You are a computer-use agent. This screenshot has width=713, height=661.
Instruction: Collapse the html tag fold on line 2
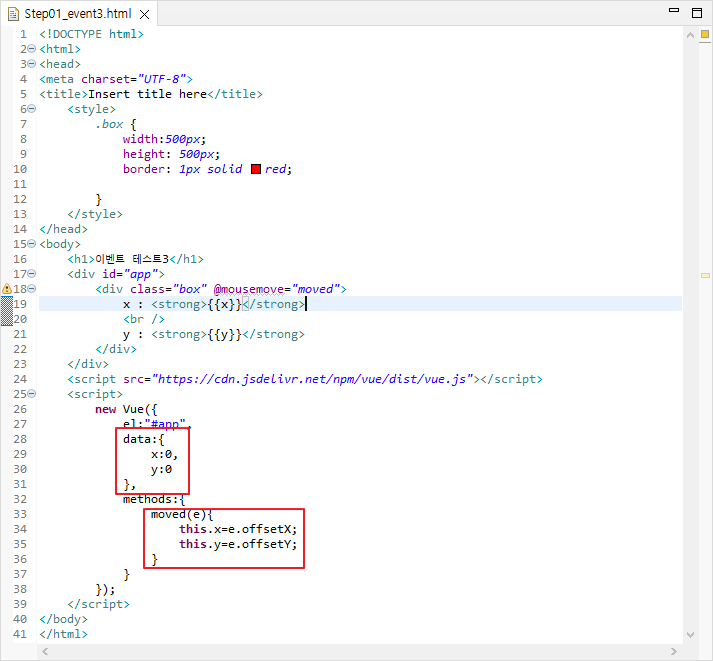tap(31, 49)
